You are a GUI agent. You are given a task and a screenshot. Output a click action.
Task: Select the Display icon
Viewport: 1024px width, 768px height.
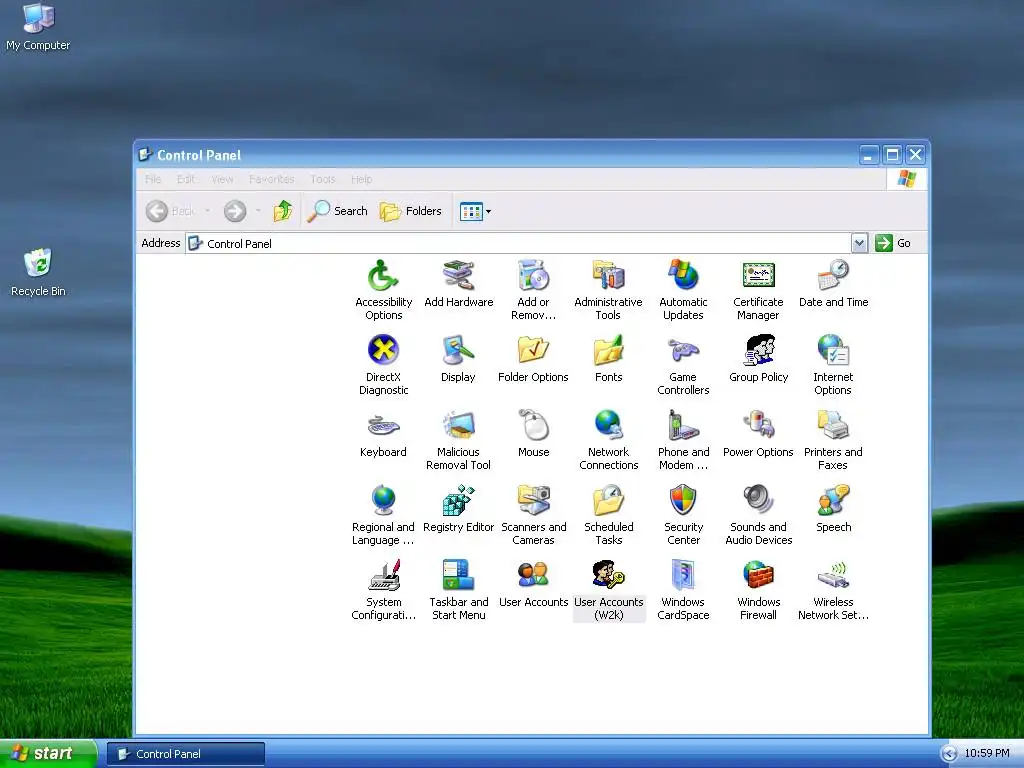pos(458,359)
